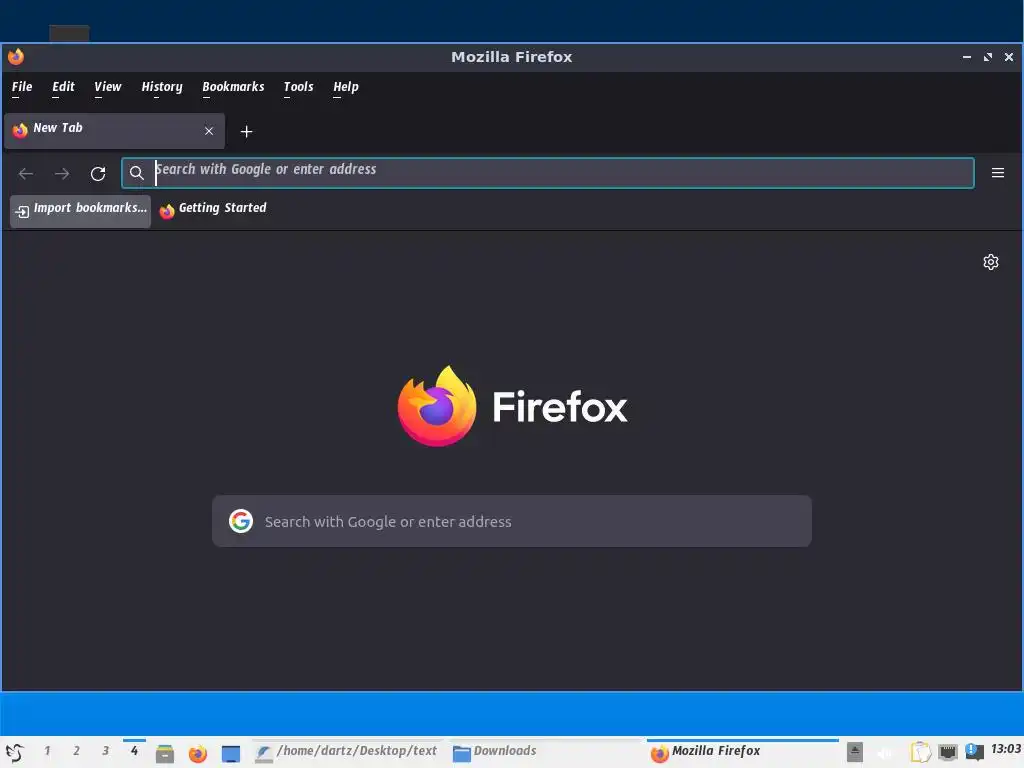Switch to workspace 3
The width and height of the screenshot is (1024, 768).
[105, 751]
